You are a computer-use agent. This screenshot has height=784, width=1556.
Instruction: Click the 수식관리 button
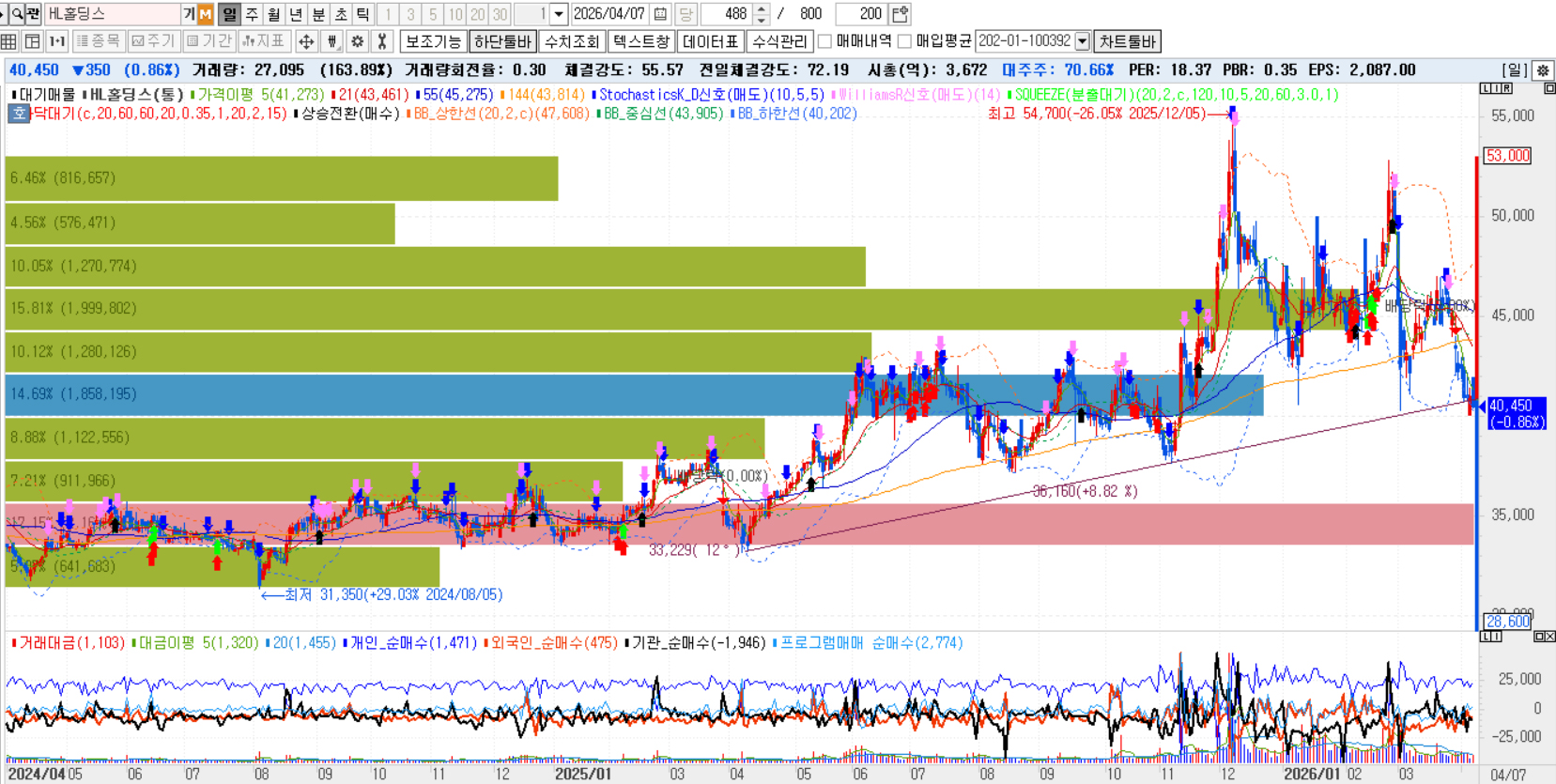pos(780,41)
